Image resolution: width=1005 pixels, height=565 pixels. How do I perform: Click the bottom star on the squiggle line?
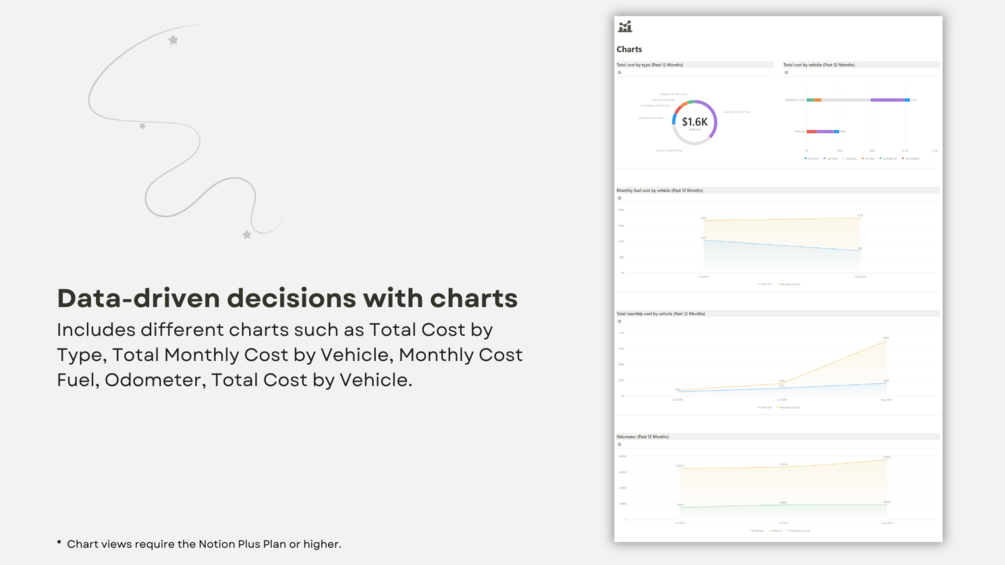tap(246, 235)
